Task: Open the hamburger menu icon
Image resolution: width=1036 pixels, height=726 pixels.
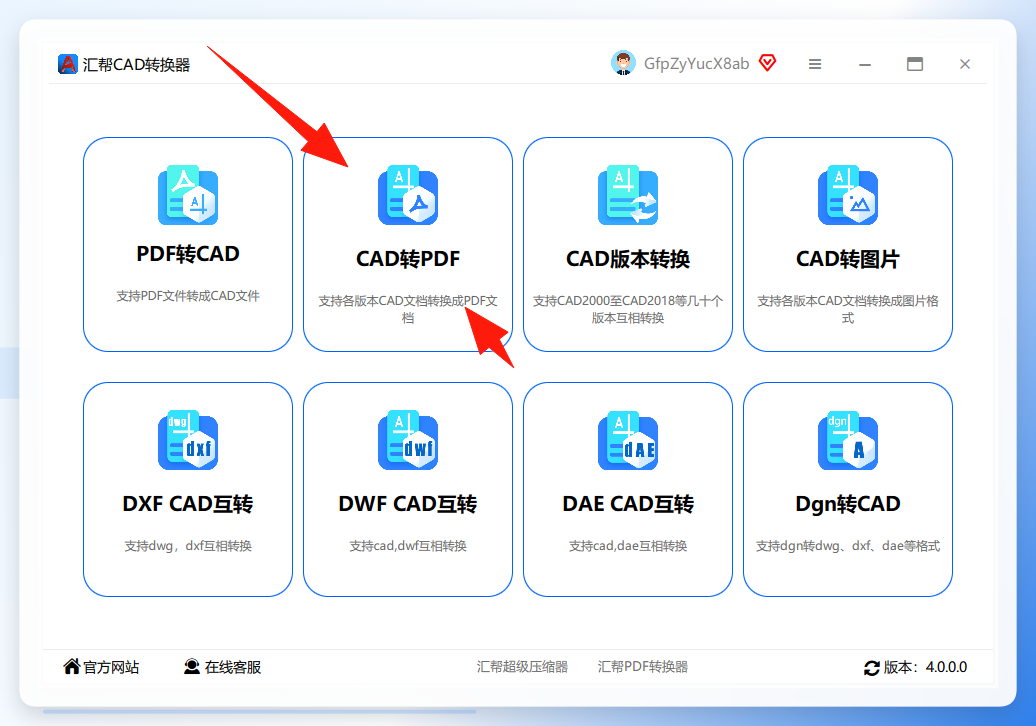Action: click(815, 64)
